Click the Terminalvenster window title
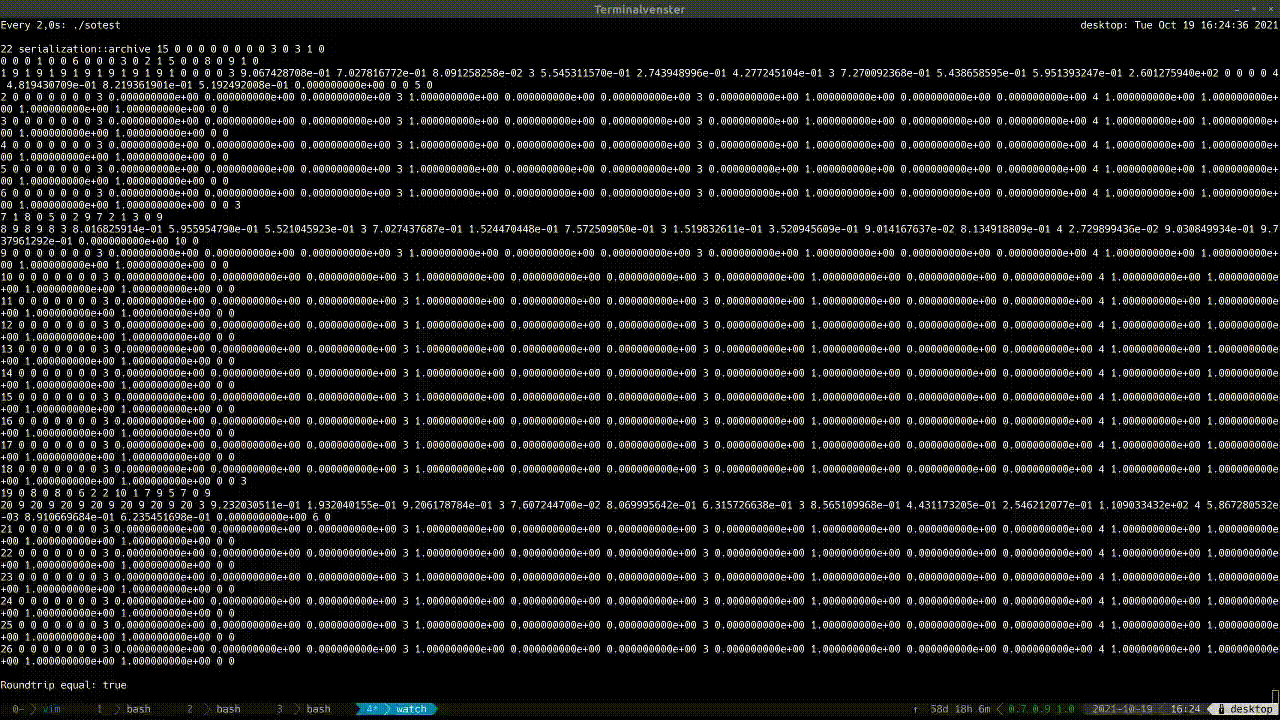The image size is (1280, 720). pos(639,9)
